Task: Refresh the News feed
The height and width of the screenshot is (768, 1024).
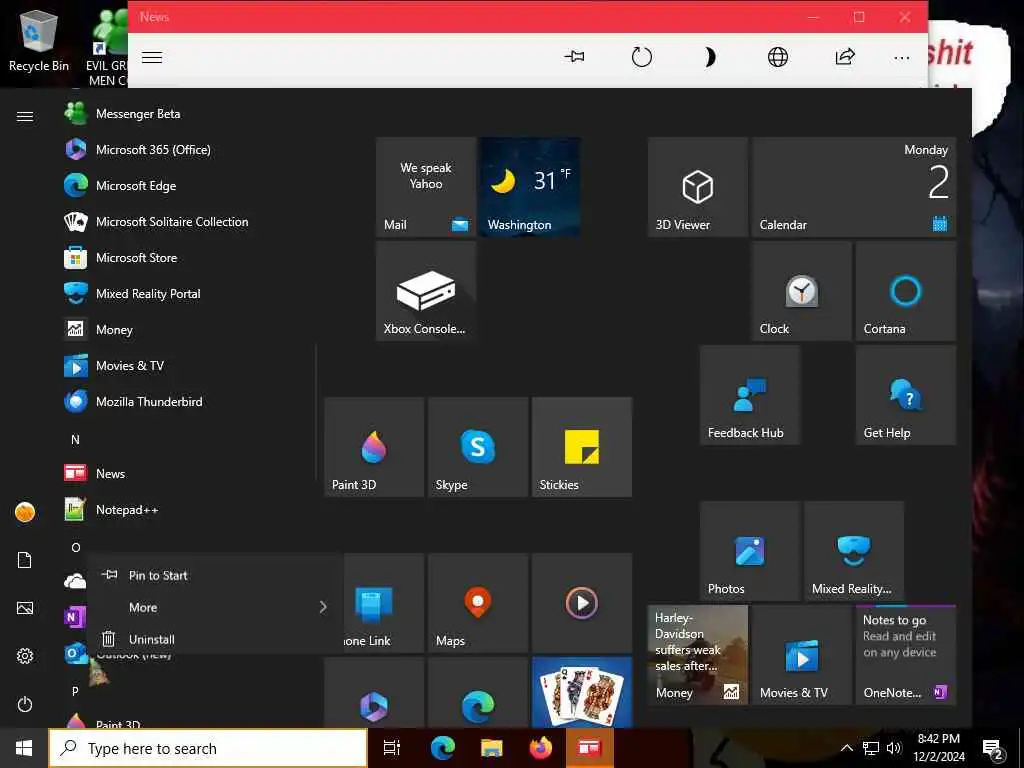Action: pos(641,57)
